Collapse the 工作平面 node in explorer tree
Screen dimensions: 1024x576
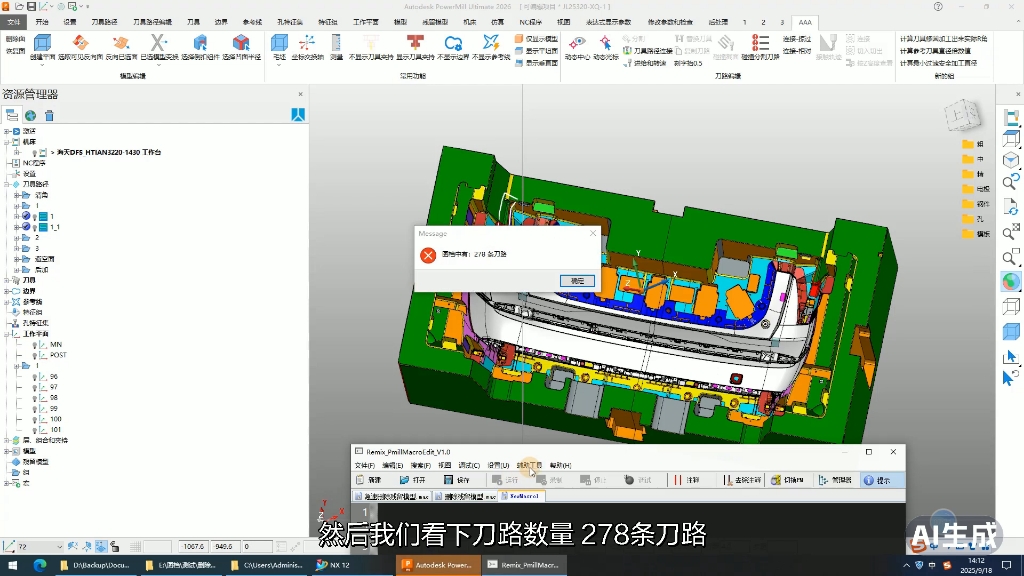pyautogui.click(x=7, y=334)
